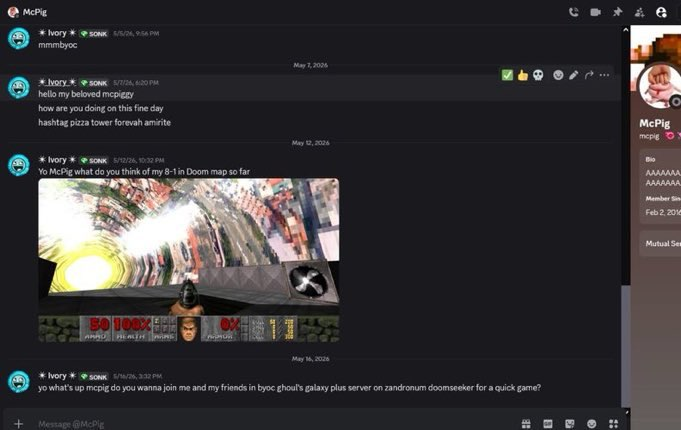Image resolution: width=681 pixels, height=430 pixels.
Task: Toggle the user profile panel icon
Action: (x=661, y=12)
